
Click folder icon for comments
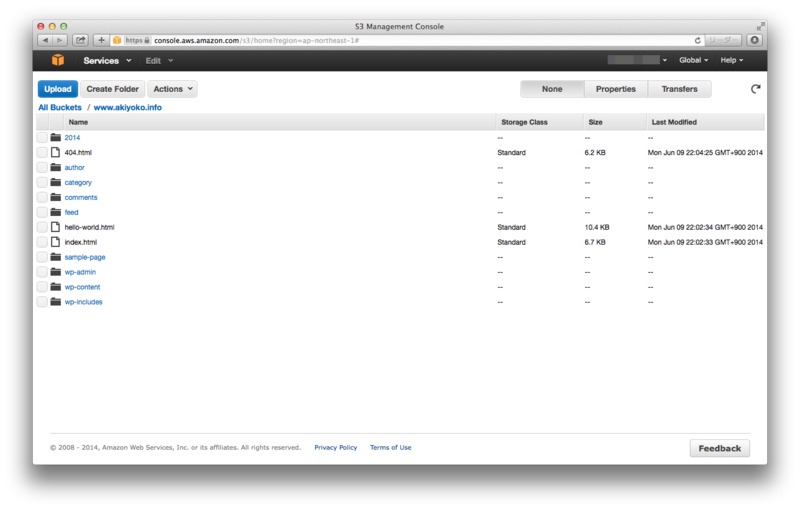[56, 197]
